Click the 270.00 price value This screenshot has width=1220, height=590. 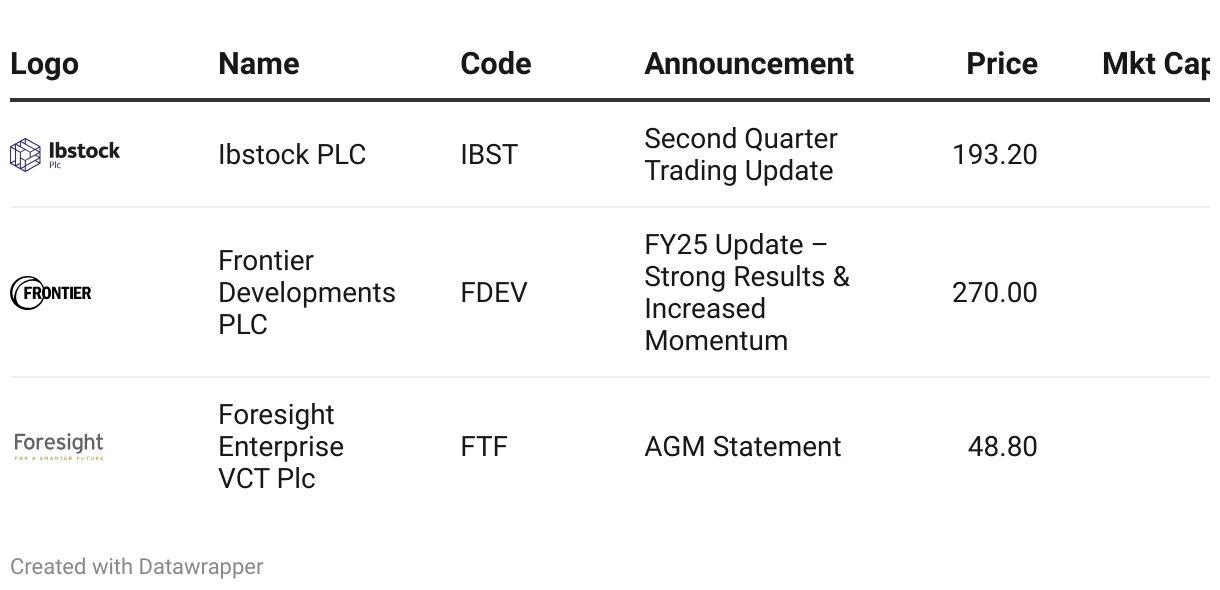pos(994,293)
